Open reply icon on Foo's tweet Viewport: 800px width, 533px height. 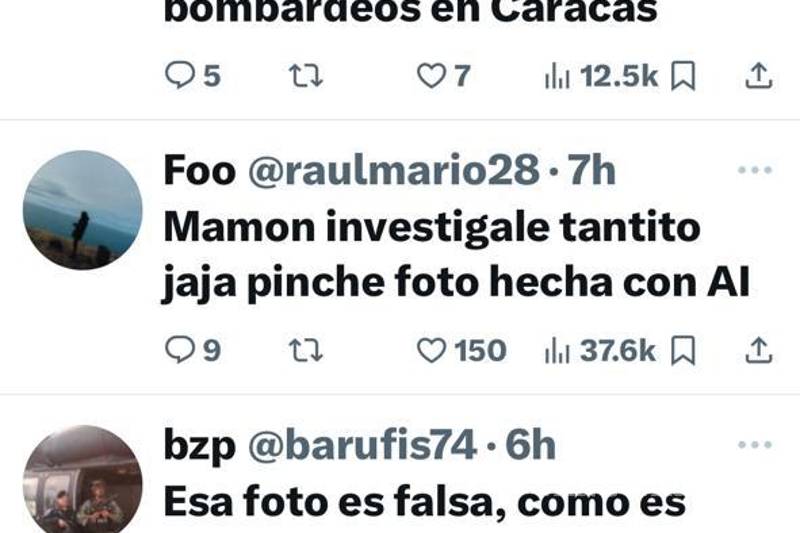(180, 350)
